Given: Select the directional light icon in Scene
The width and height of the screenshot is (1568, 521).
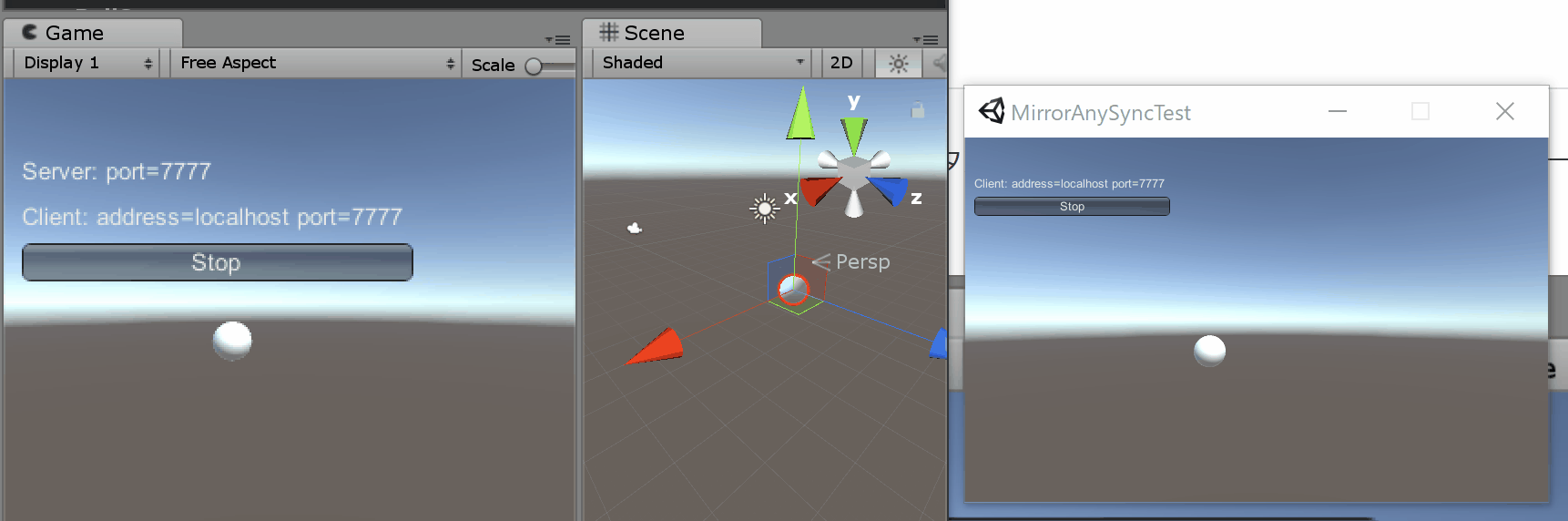Looking at the screenshot, I should point(765,209).
